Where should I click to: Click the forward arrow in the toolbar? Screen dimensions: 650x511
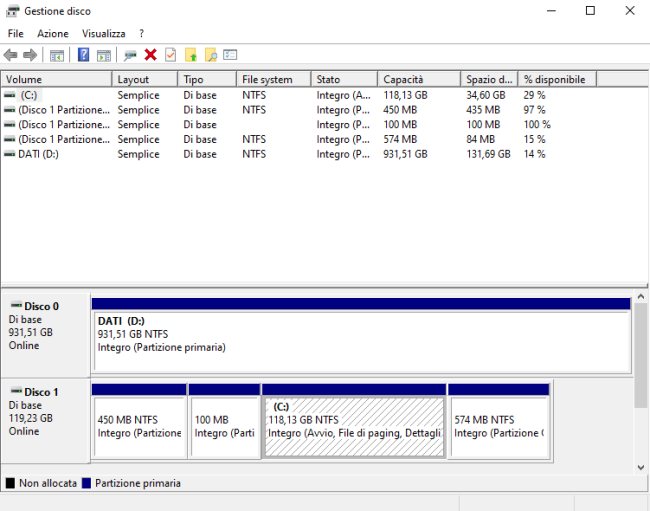(x=30, y=55)
